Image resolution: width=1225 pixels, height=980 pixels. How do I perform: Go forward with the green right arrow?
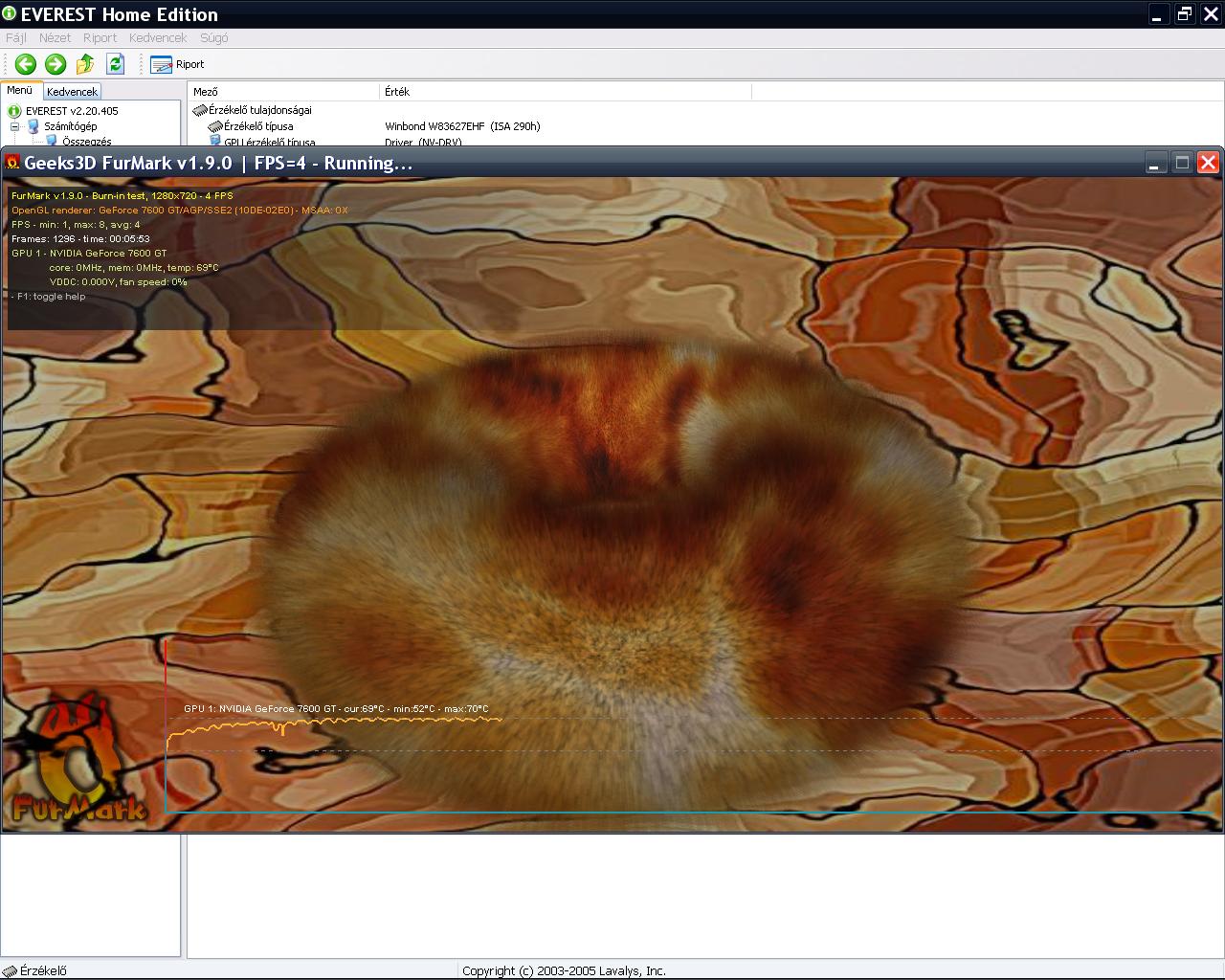56,64
